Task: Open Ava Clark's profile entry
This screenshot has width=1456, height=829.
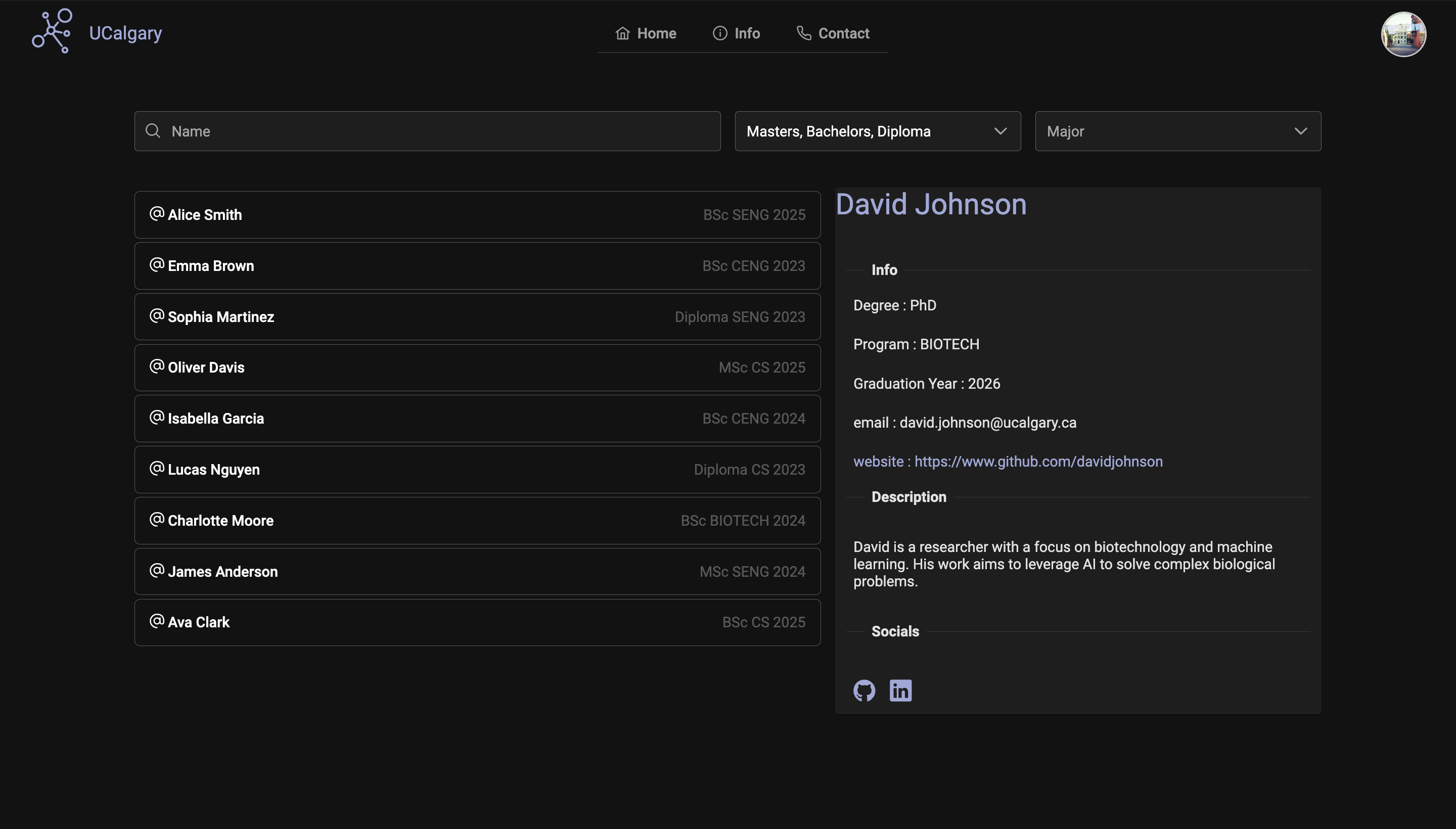Action: (477, 622)
